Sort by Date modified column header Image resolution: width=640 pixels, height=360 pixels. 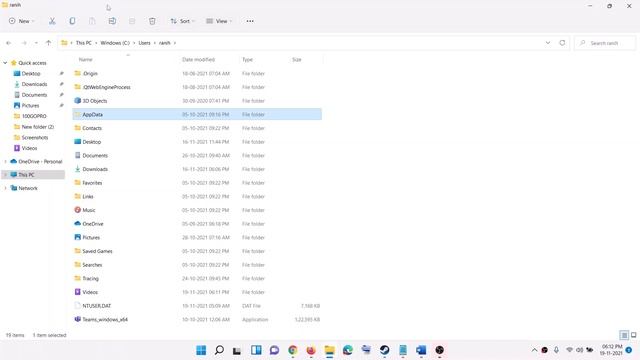pos(198,60)
